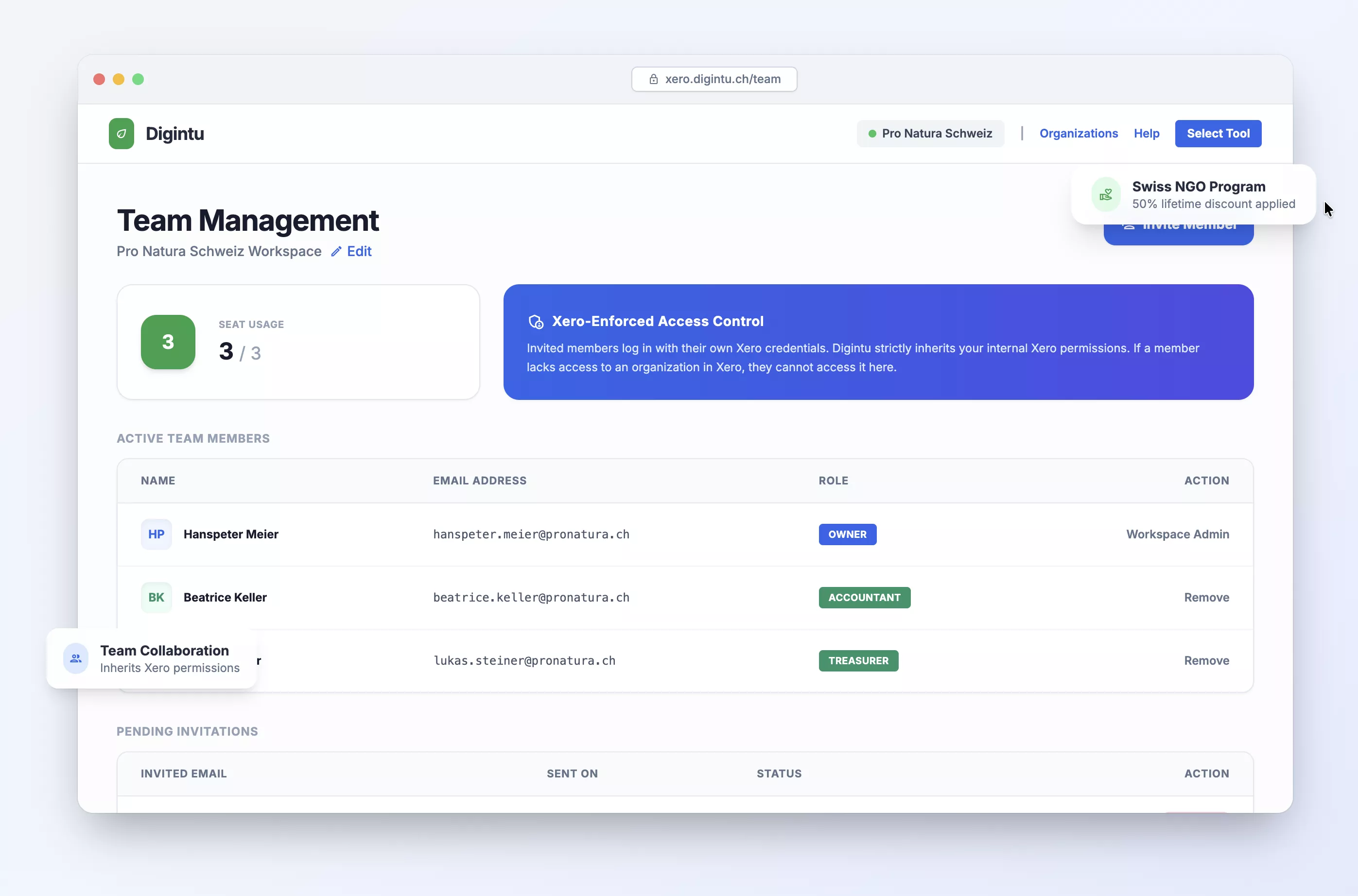Click the Team Collaboration people icon
This screenshot has width=1358, height=896.
tap(76, 658)
